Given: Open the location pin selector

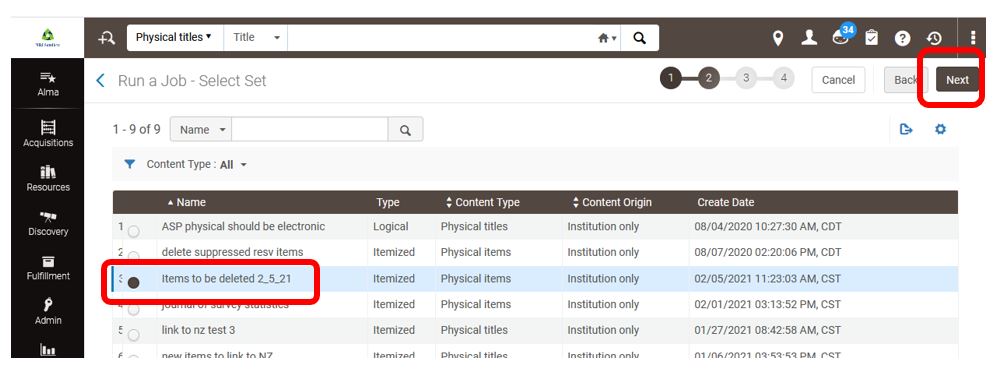Looking at the screenshot, I should pos(778,38).
